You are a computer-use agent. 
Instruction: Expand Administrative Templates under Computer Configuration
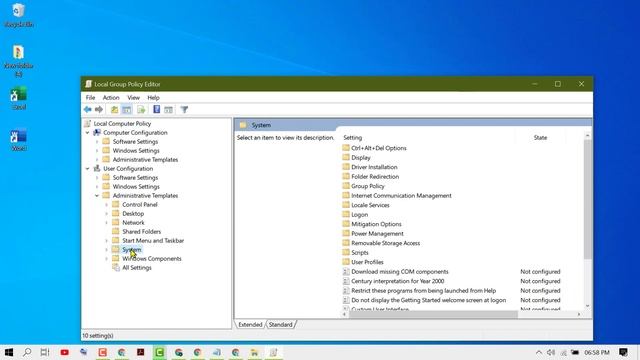[97, 160]
